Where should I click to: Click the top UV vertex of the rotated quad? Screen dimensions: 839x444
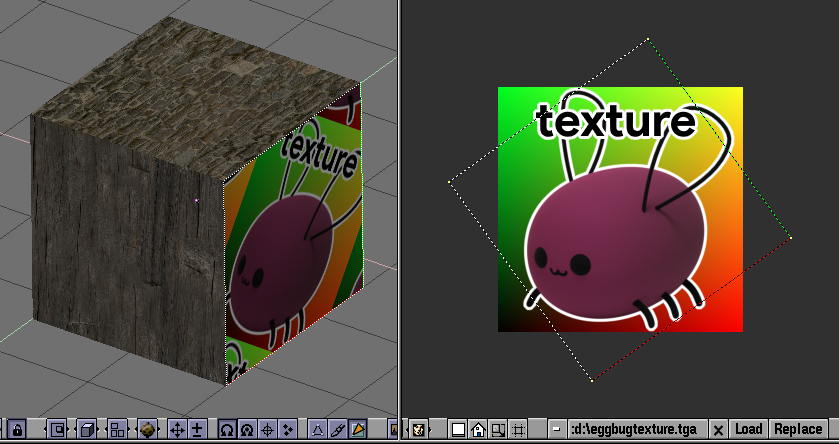[648, 39]
